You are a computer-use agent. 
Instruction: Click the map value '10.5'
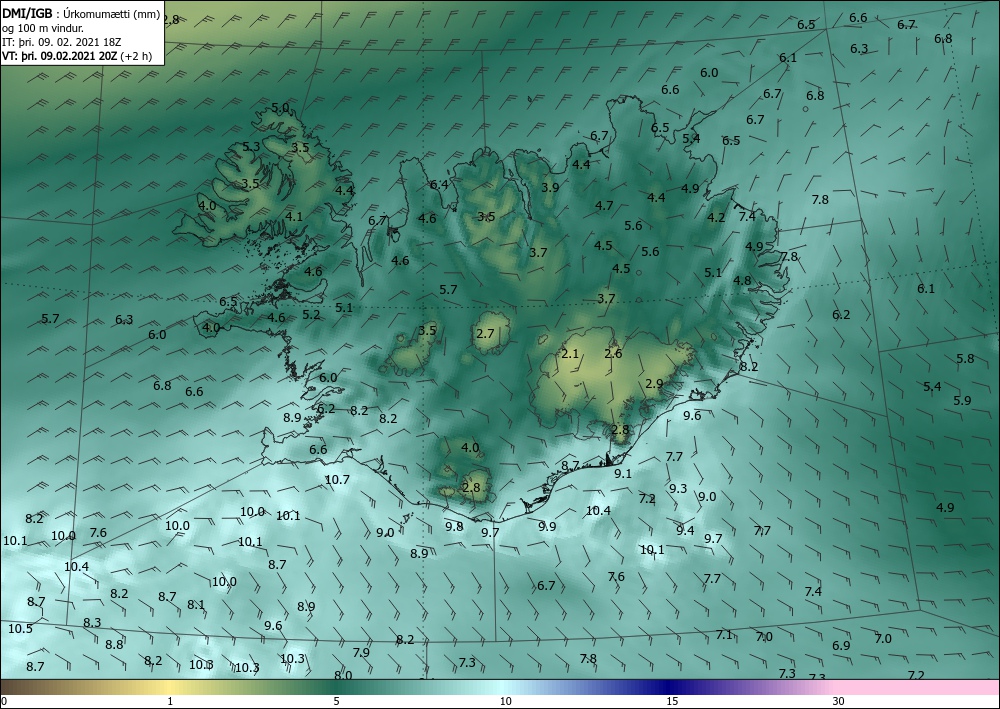[20, 628]
